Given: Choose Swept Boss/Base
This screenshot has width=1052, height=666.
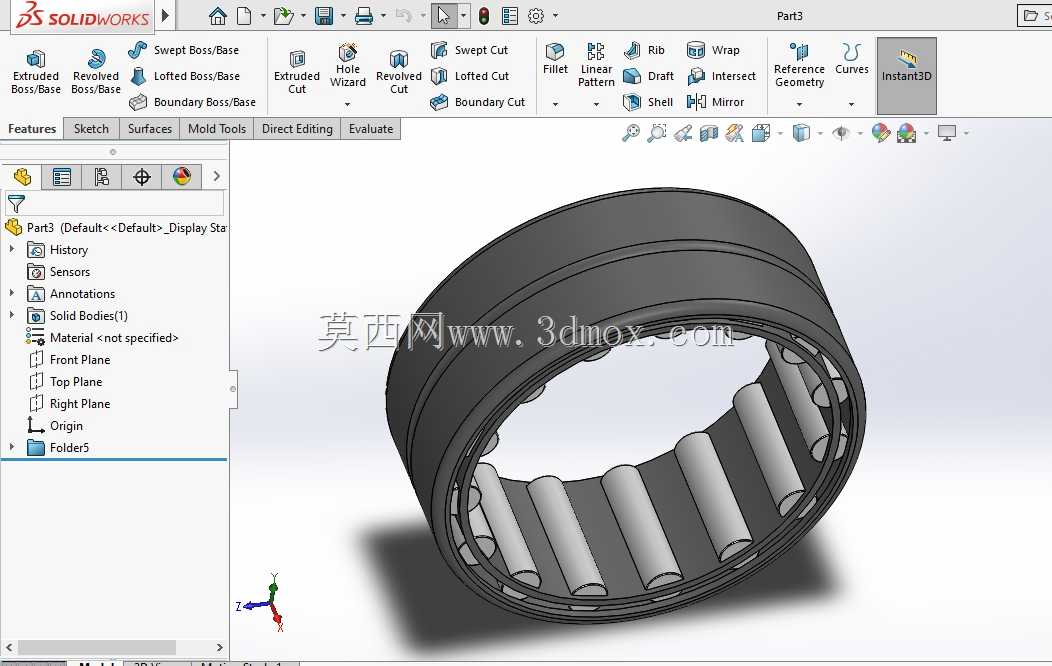Looking at the screenshot, I should click(183, 50).
